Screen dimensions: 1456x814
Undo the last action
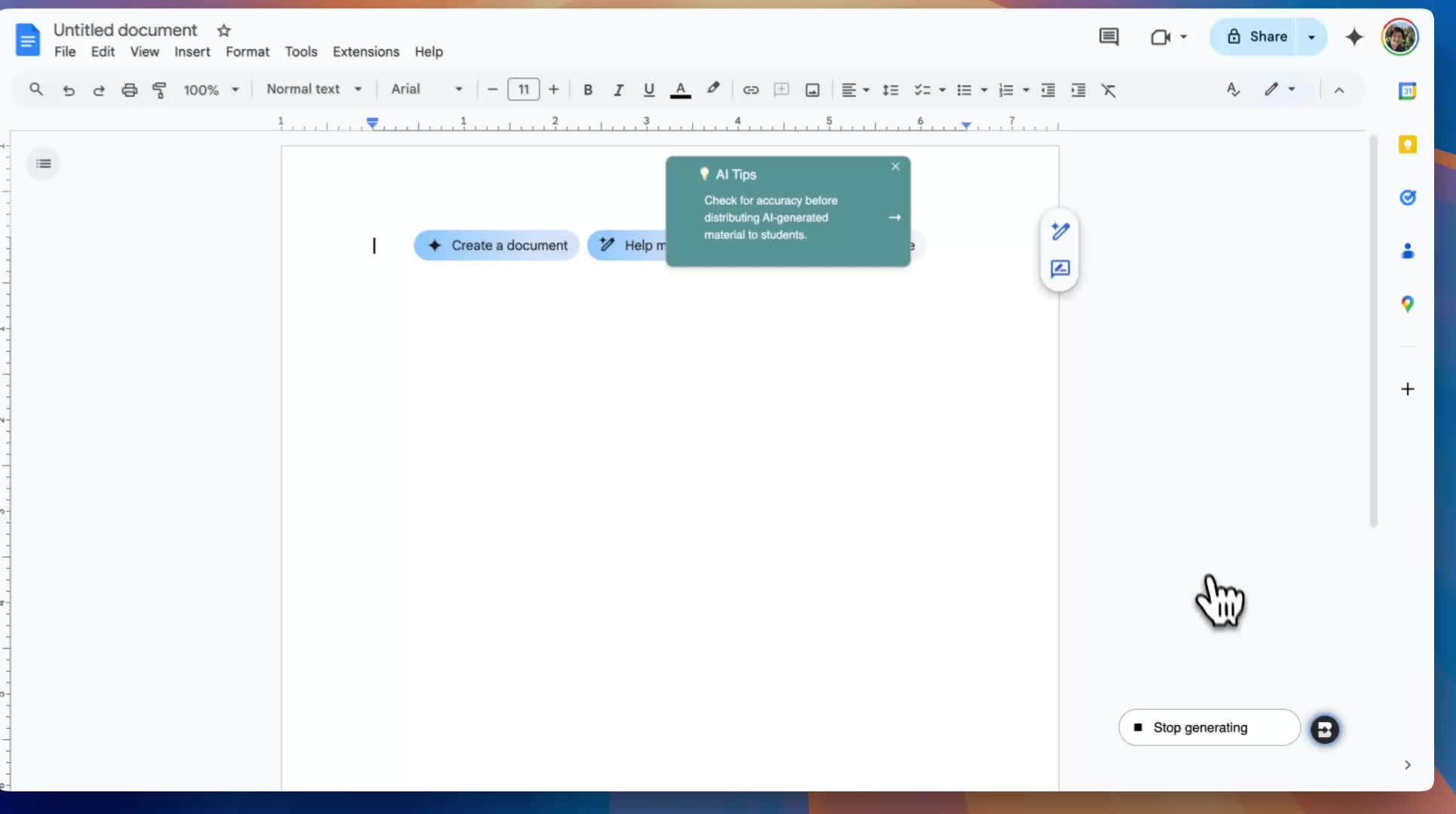click(69, 90)
